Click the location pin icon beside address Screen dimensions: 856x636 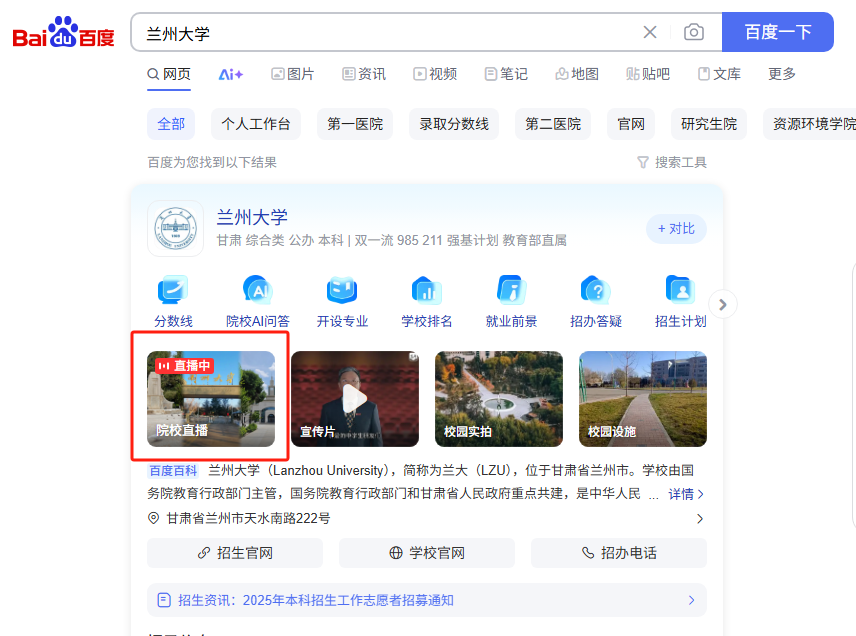click(x=153, y=518)
